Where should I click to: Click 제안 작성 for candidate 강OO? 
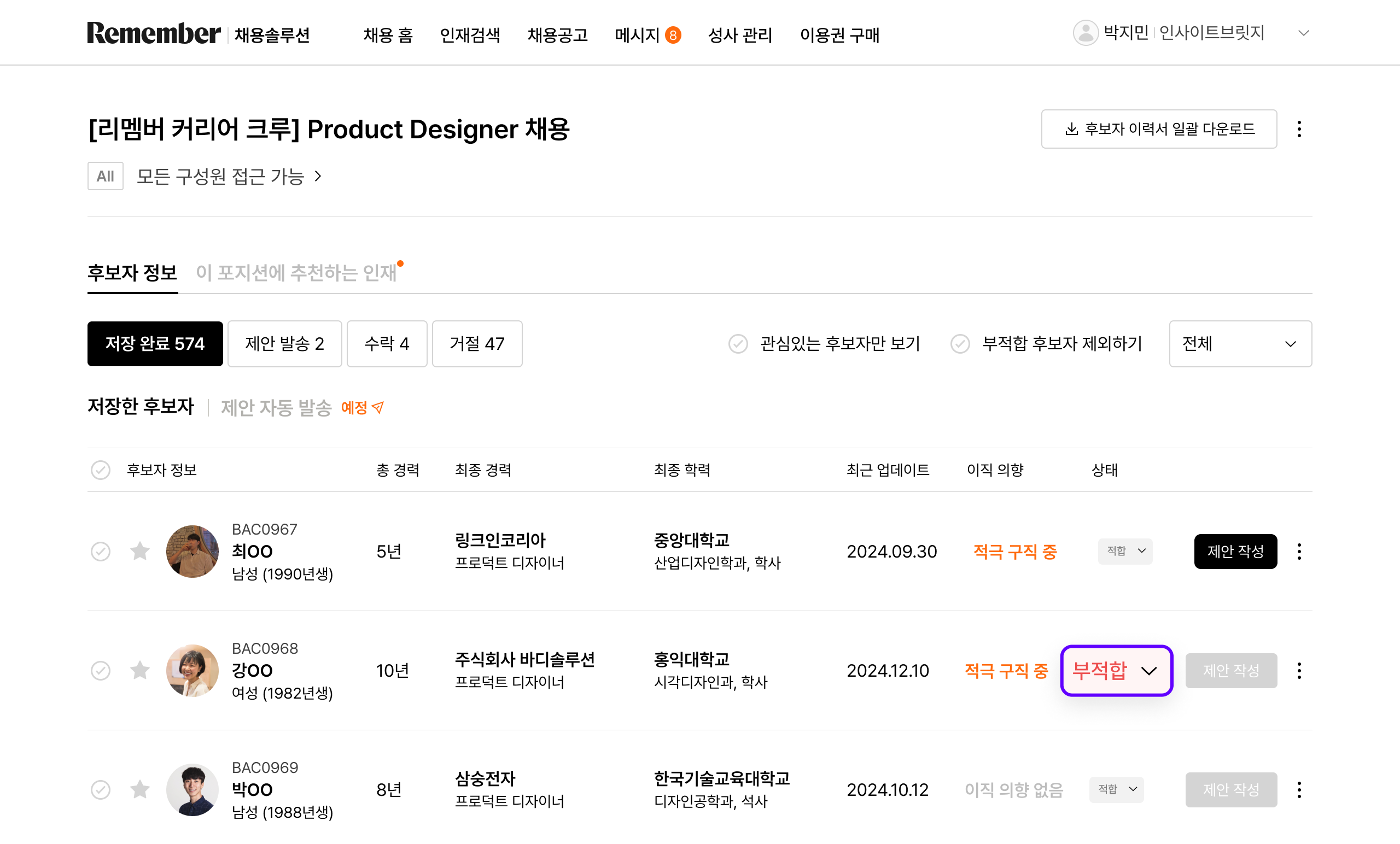tap(1231, 670)
